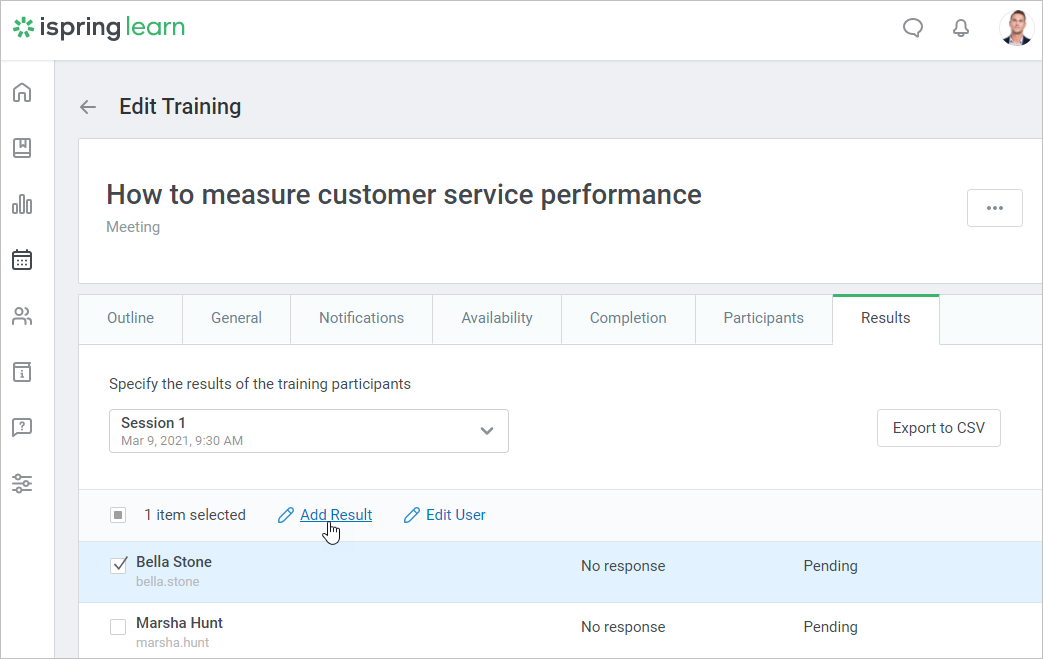This screenshot has height=659, width=1043.
Task: Open the notifications bell icon
Action: pyautogui.click(x=961, y=28)
